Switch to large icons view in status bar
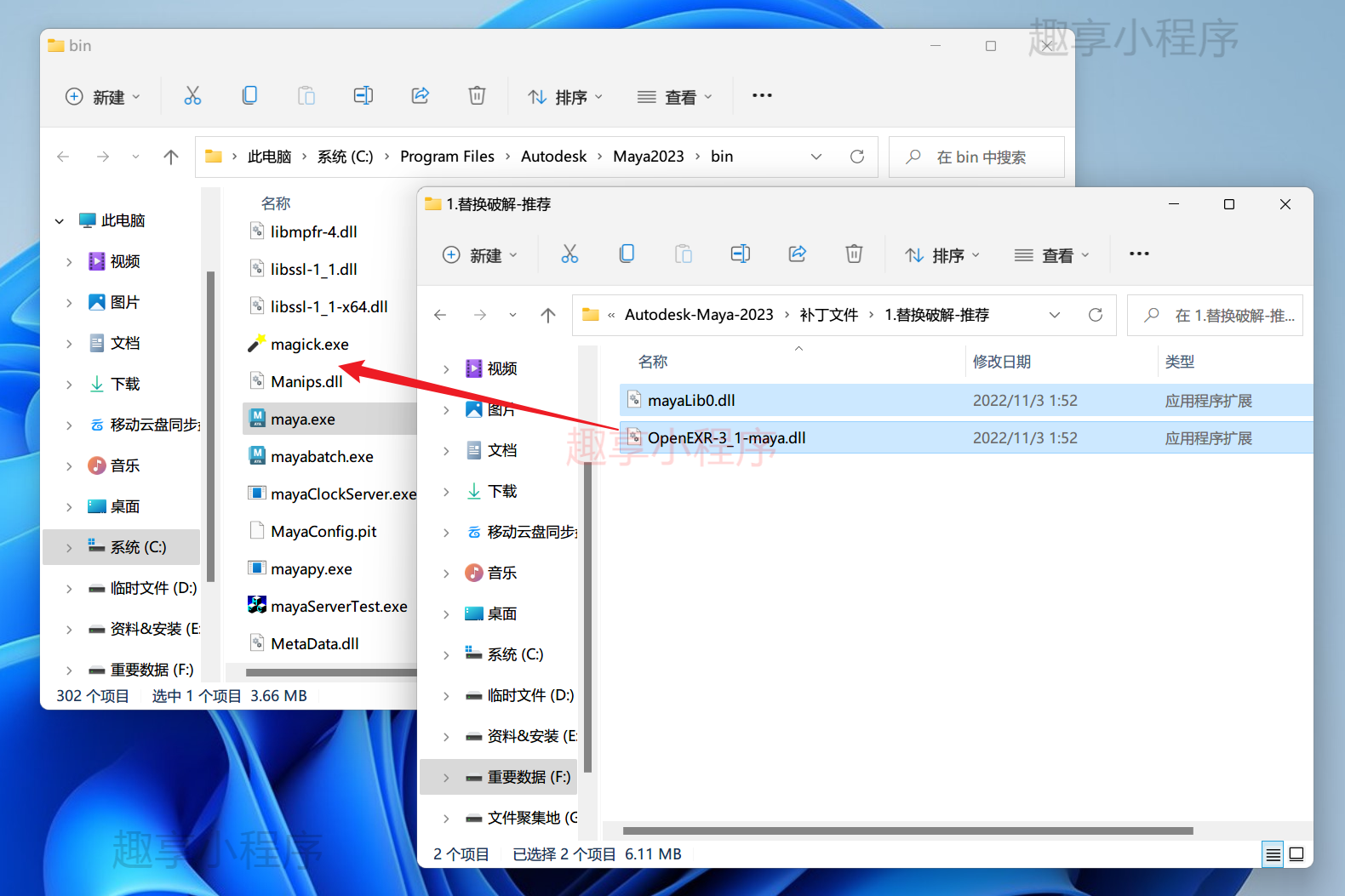The image size is (1345, 896). (1296, 854)
